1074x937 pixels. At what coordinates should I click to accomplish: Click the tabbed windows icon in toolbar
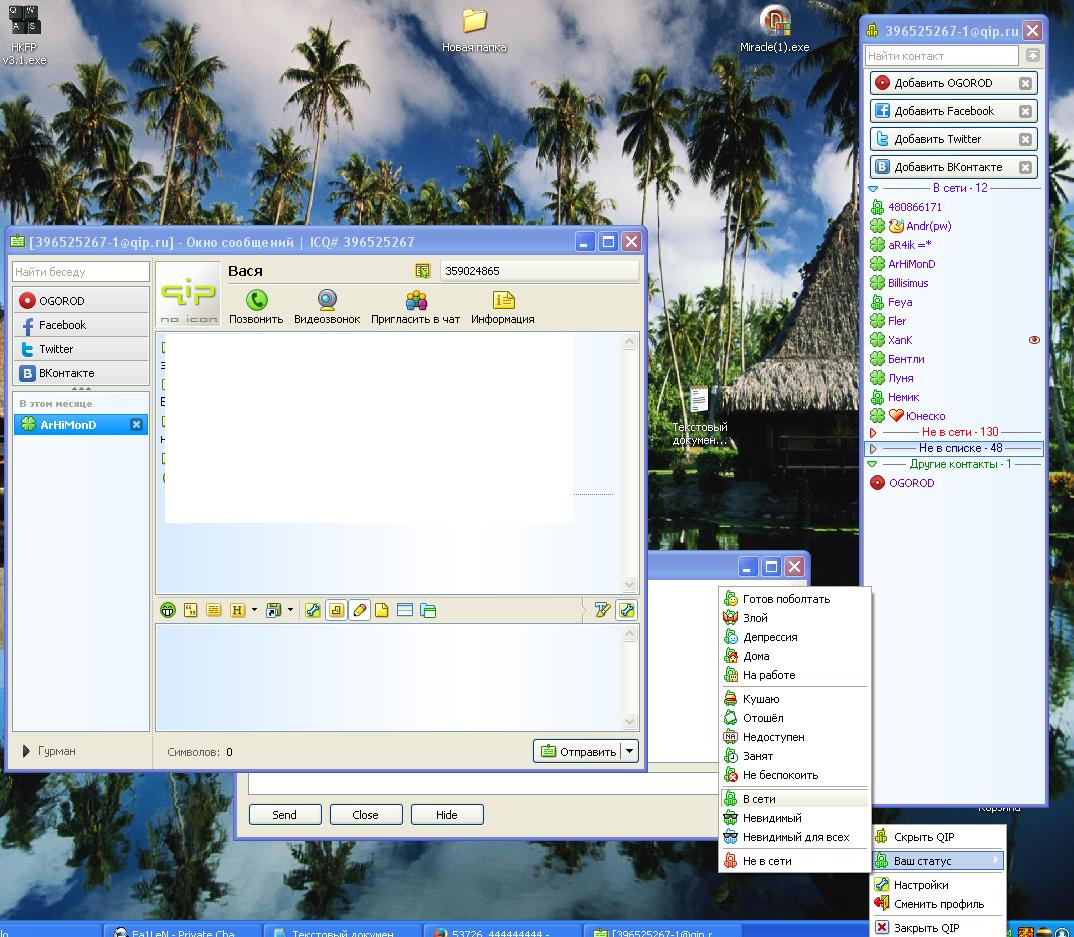point(428,610)
